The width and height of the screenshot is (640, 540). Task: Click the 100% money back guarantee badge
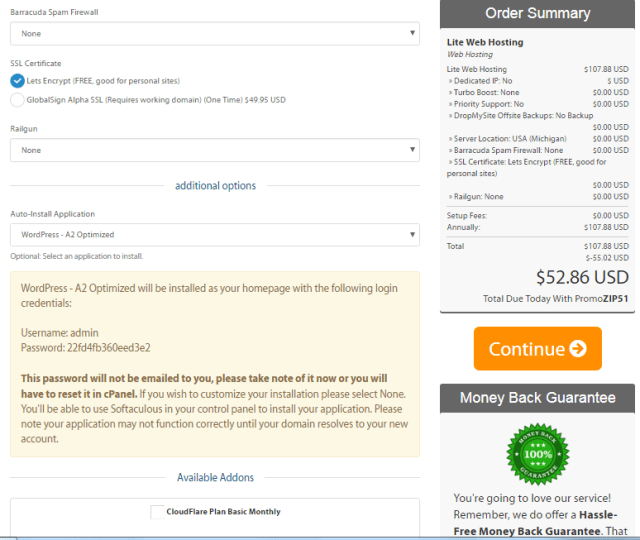[537, 455]
